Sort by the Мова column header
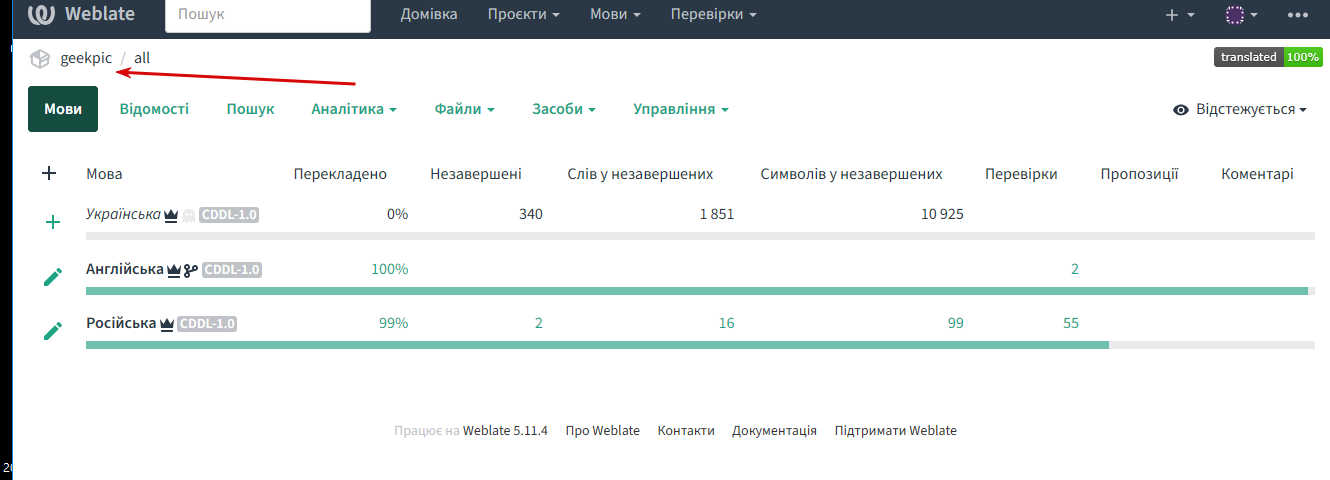 [x=105, y=174]
